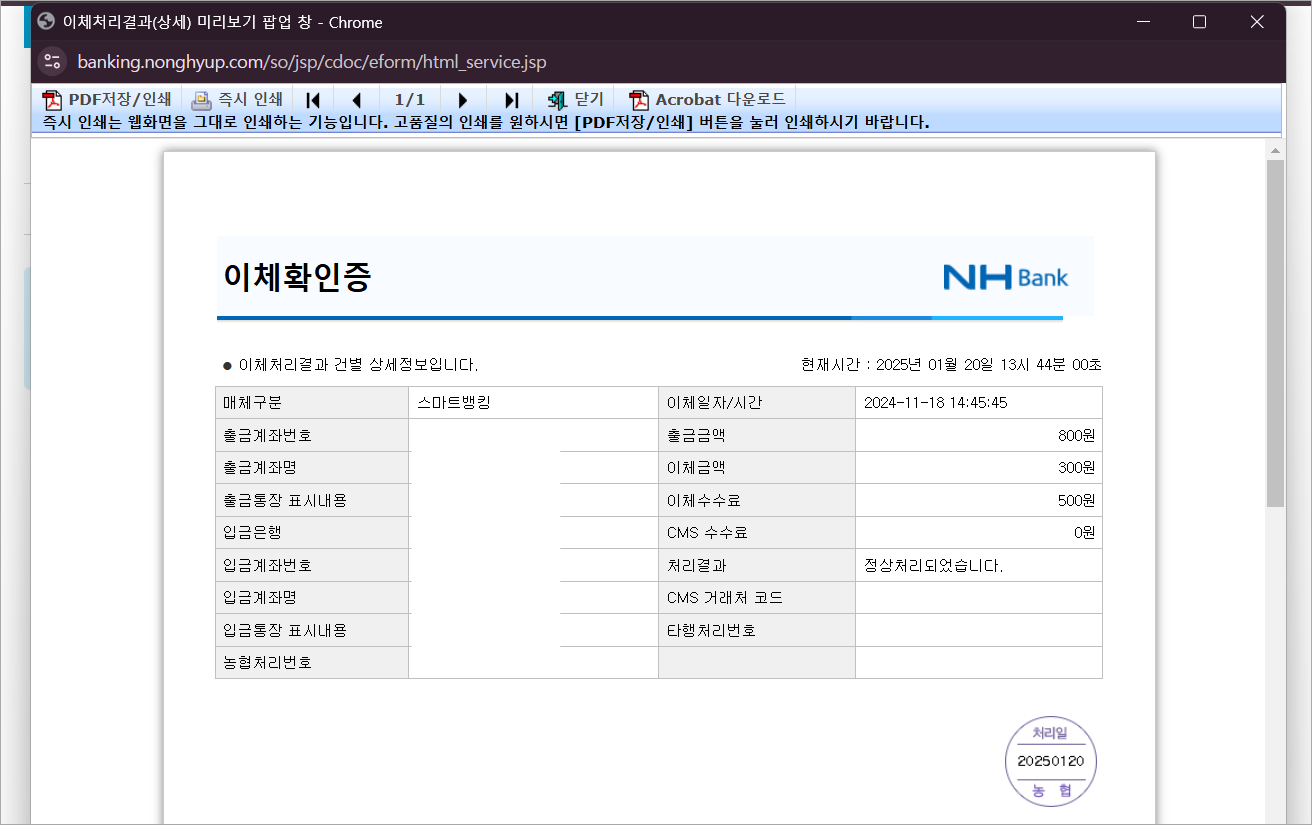Select the NH Bank logo
This screenshot has height=825, width=1312.
(1006, 278)
